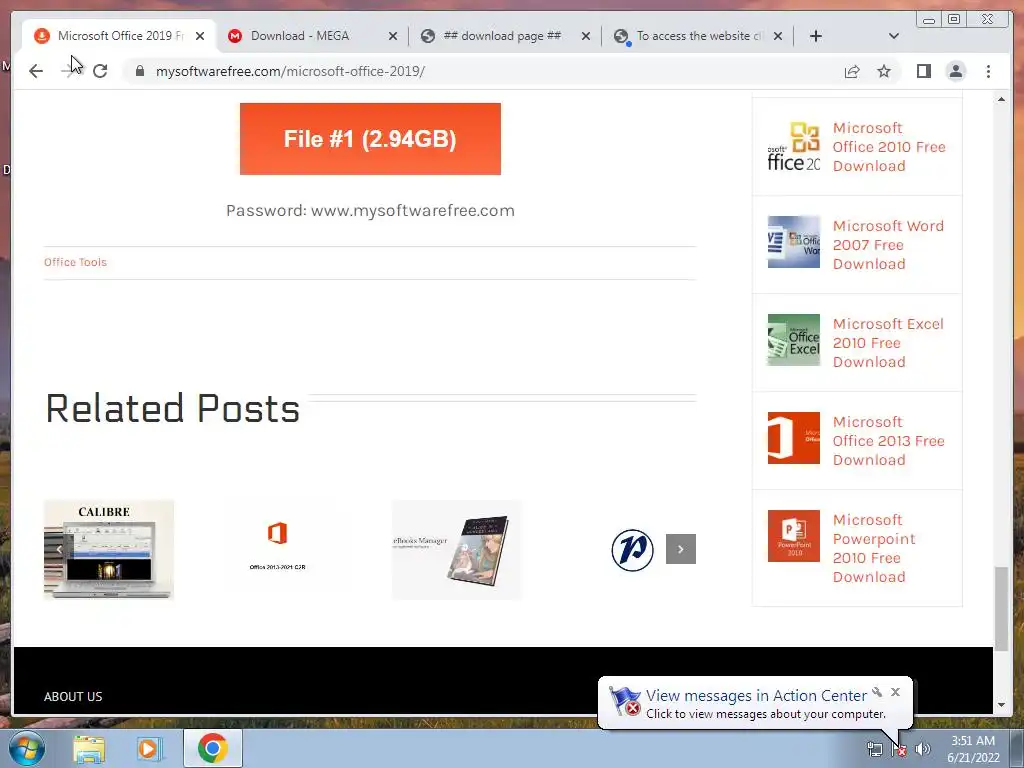Launch Windows Media Player from taskbar
Image resolution: width=1024 pixels, height=768 pixels.
[149, 748]
